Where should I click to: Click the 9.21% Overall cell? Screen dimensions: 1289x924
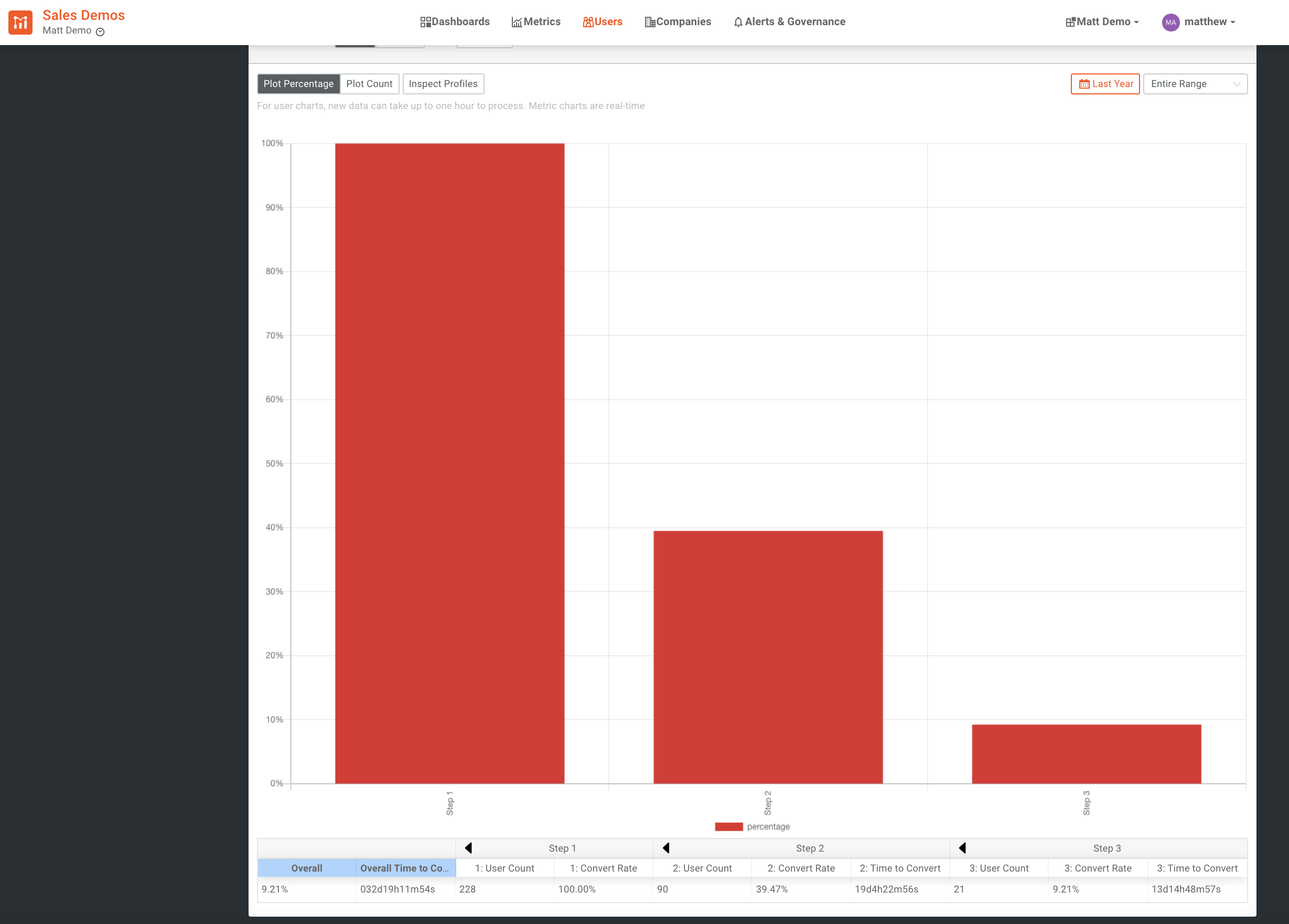(x=307, y=889)
